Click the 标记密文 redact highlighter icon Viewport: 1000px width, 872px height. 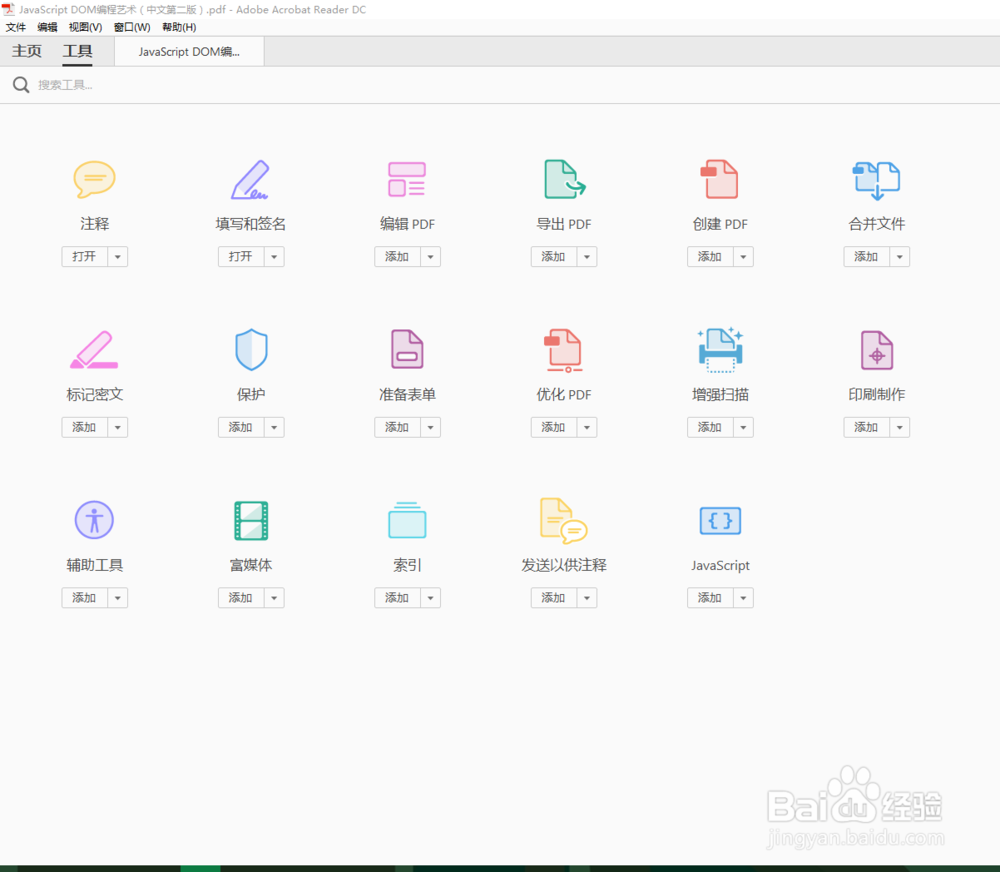pyautogui.click(x=94, y=350)
